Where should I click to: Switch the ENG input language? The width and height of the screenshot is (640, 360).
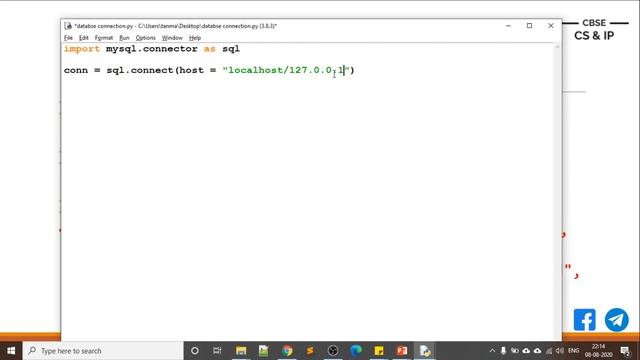point(573,351)
